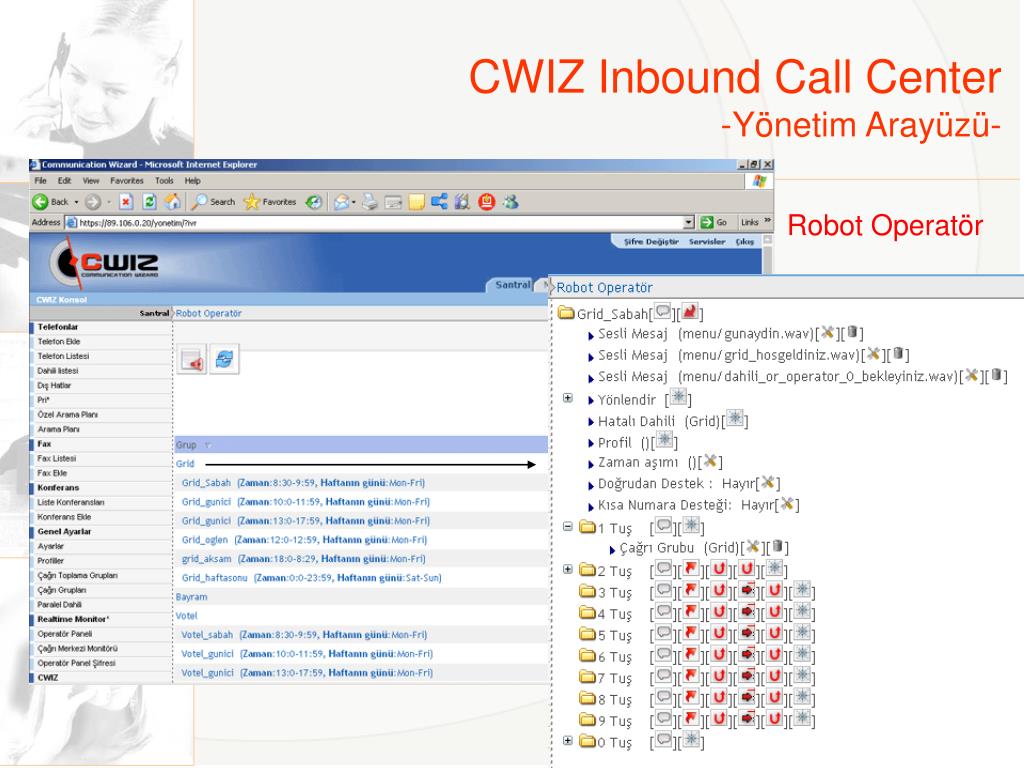This screenshot has height=768, width=1024.
Task: Collapse the 1 Tuş tree node
Action: coord(568,526)
